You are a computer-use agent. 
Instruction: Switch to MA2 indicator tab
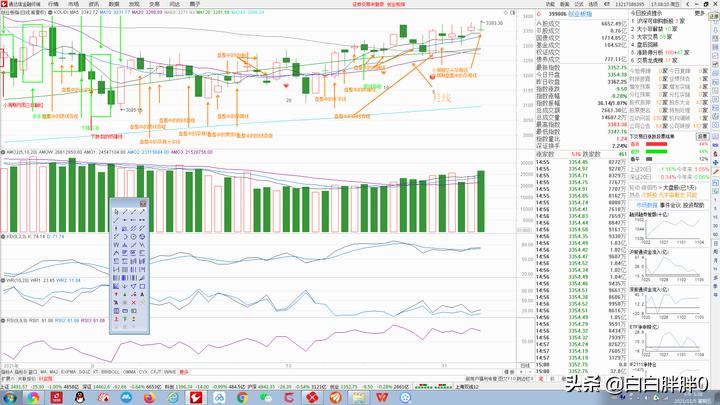coord(54,372)
